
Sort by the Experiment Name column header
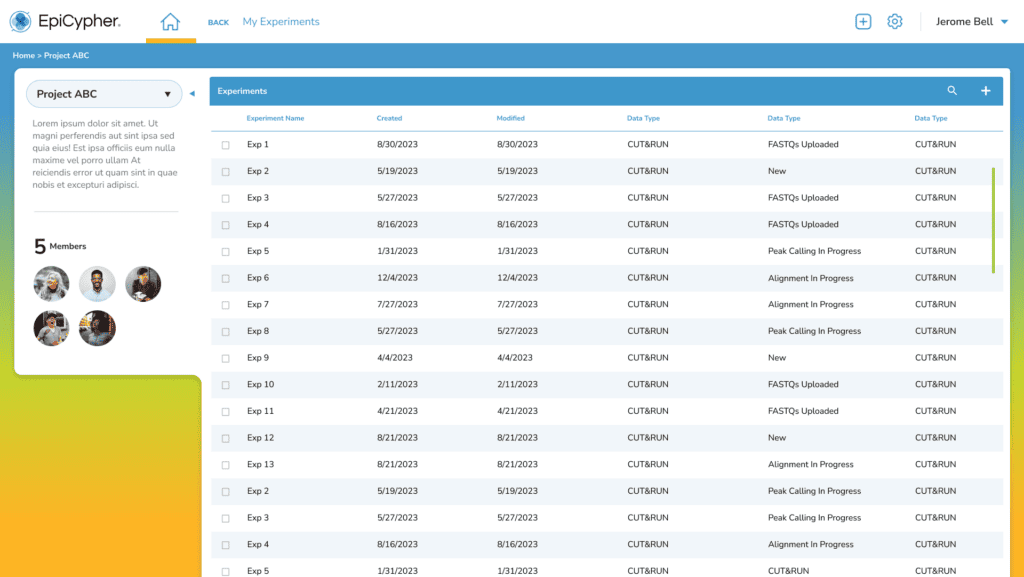275,118
